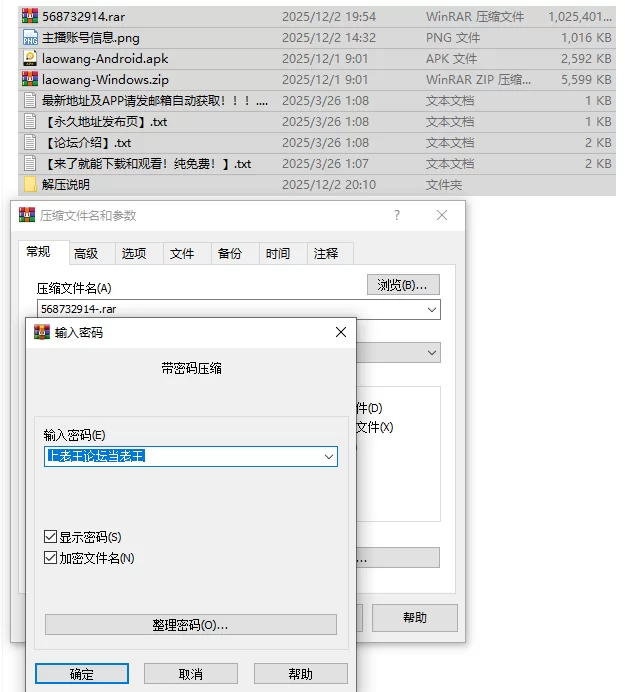
Task: Click 取消 in the 输入密码 dialog
Action: [191, 674]
